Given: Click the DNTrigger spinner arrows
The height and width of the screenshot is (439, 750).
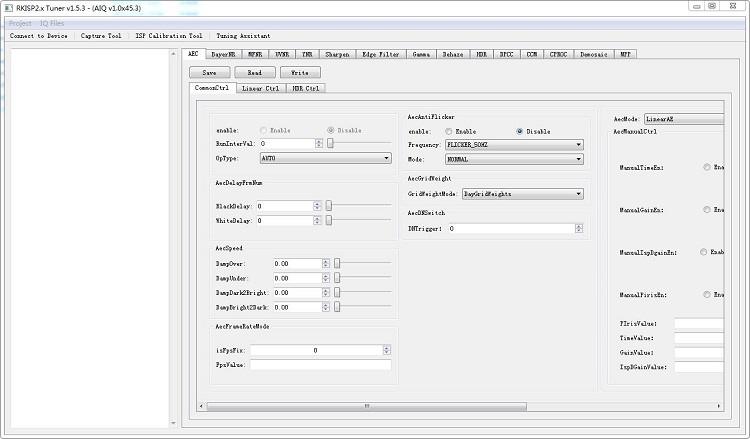Looking at the screenshot, I should click(579, 229).
